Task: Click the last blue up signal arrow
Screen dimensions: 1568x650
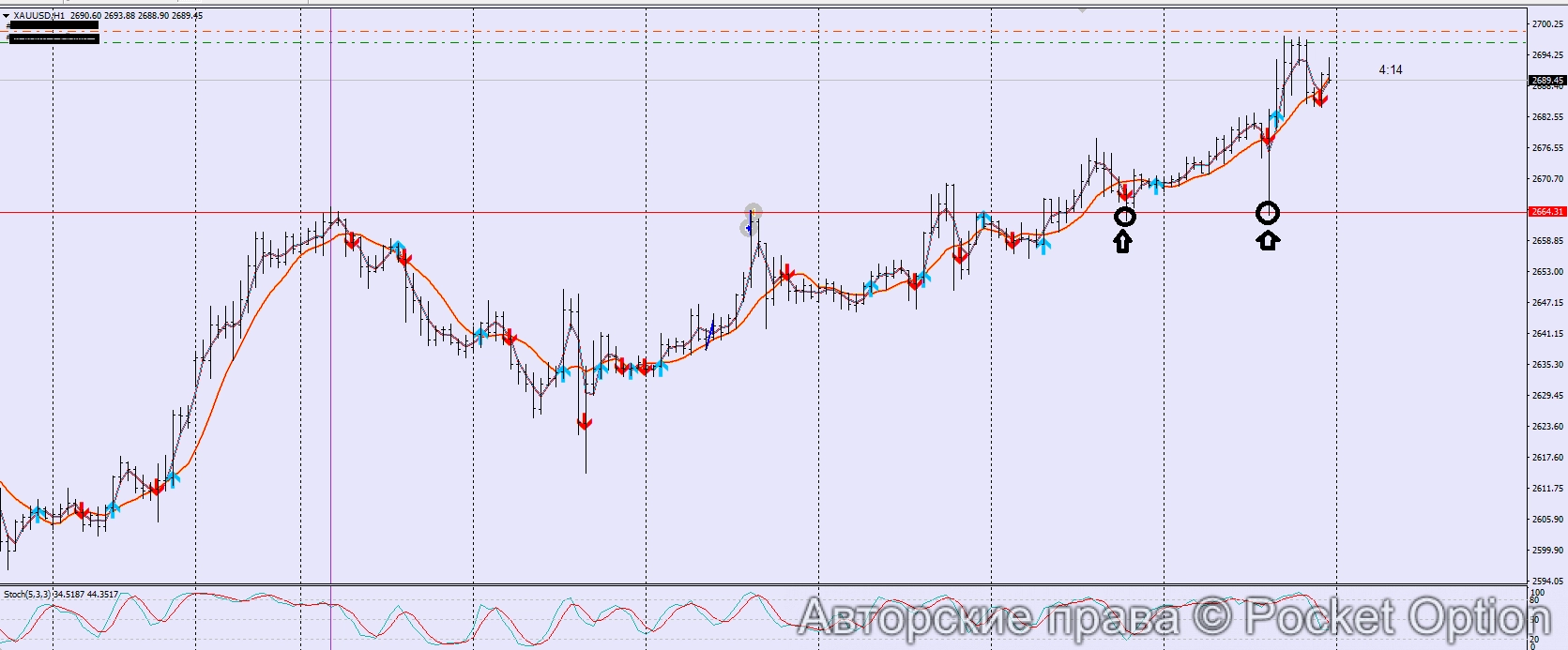Action: coord(1276,118)
